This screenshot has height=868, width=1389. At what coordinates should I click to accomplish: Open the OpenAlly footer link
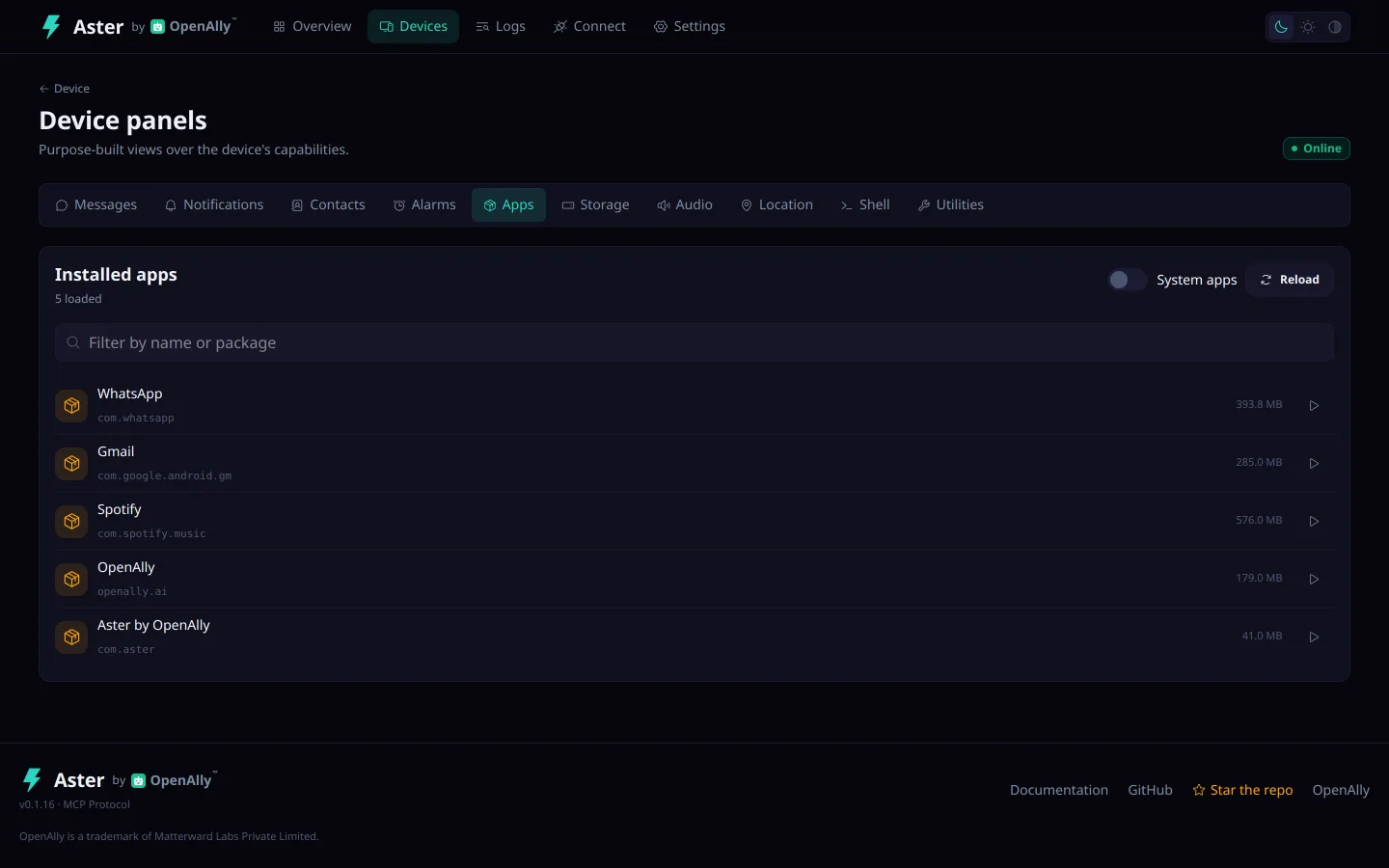tap(1341, 790)
